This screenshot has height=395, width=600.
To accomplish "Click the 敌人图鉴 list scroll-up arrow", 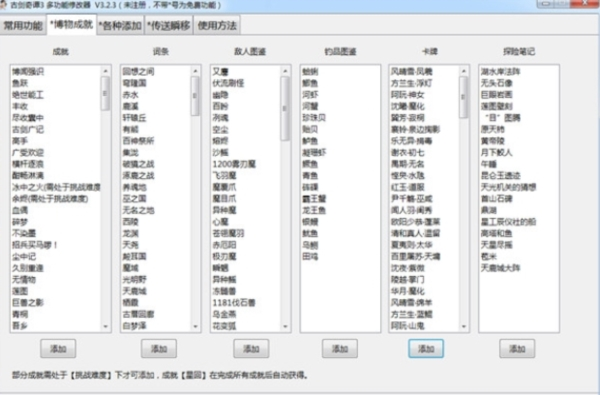I will (285, 71).
